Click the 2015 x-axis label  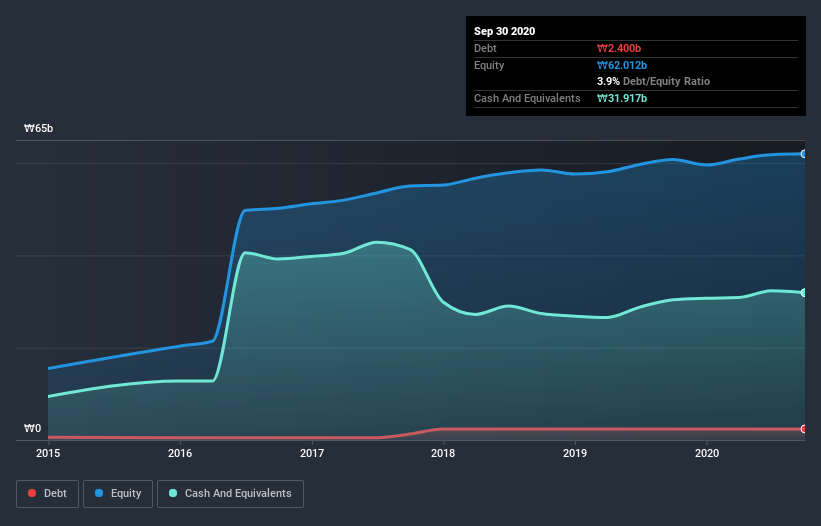point(48,453)
